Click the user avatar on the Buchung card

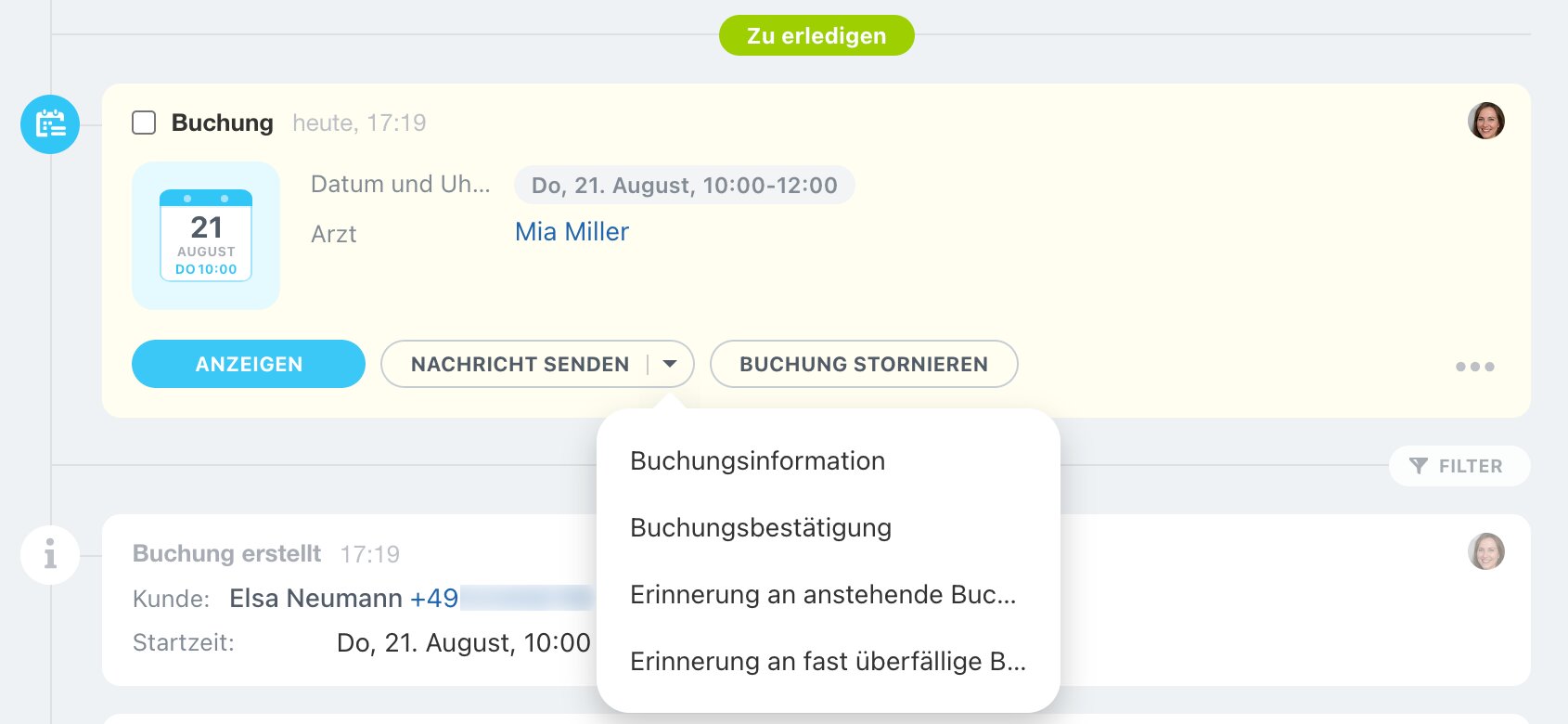click(x=1485, y=121)
